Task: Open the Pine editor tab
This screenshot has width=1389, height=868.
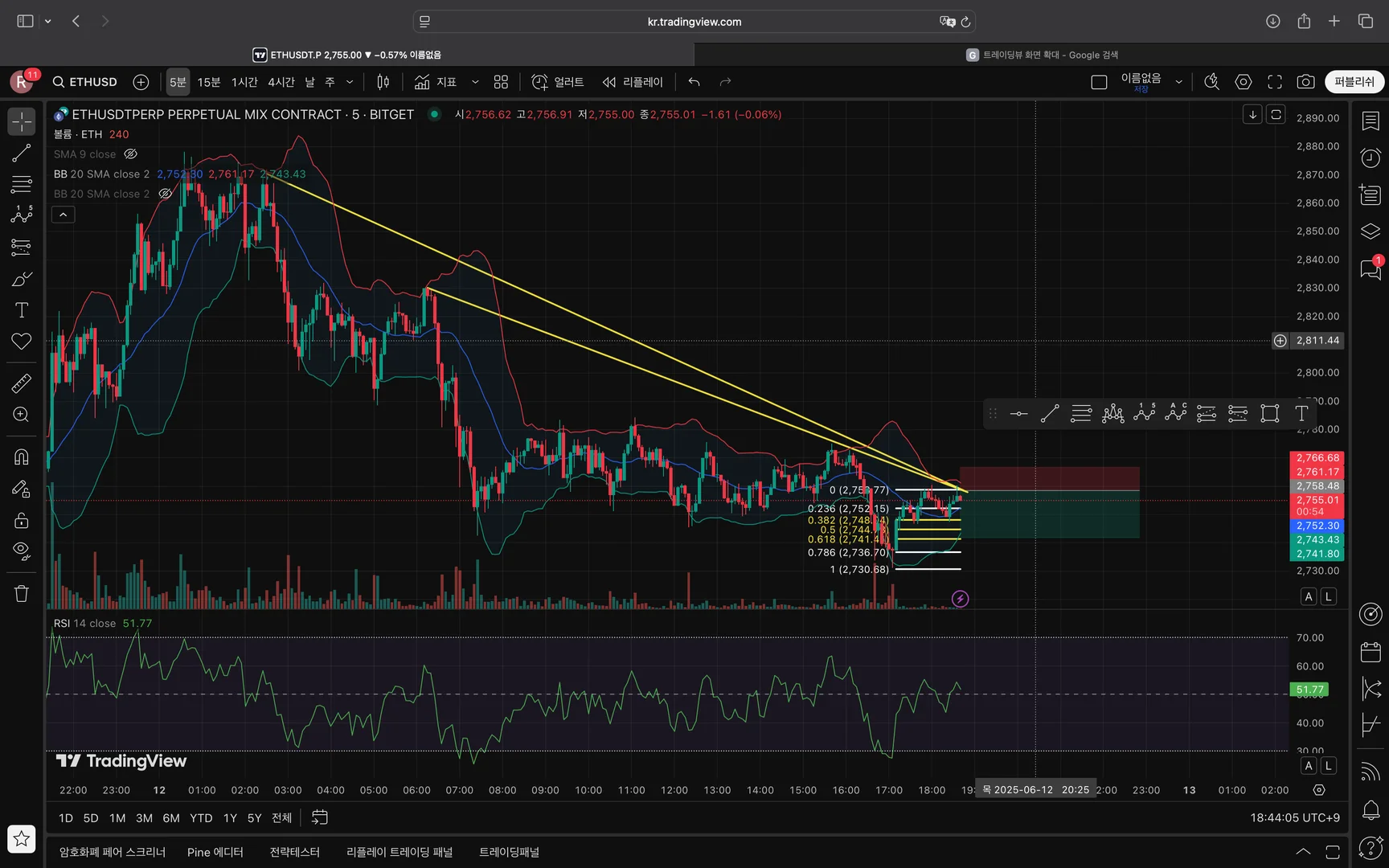Action: pos(215,852)
